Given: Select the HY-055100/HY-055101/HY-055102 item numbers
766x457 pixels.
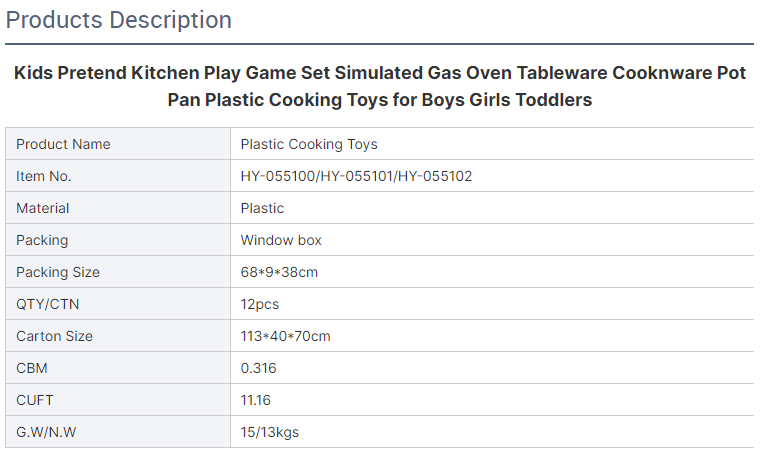Looking at the screenshot, I should pyautogui.click(x=356, y=176).
